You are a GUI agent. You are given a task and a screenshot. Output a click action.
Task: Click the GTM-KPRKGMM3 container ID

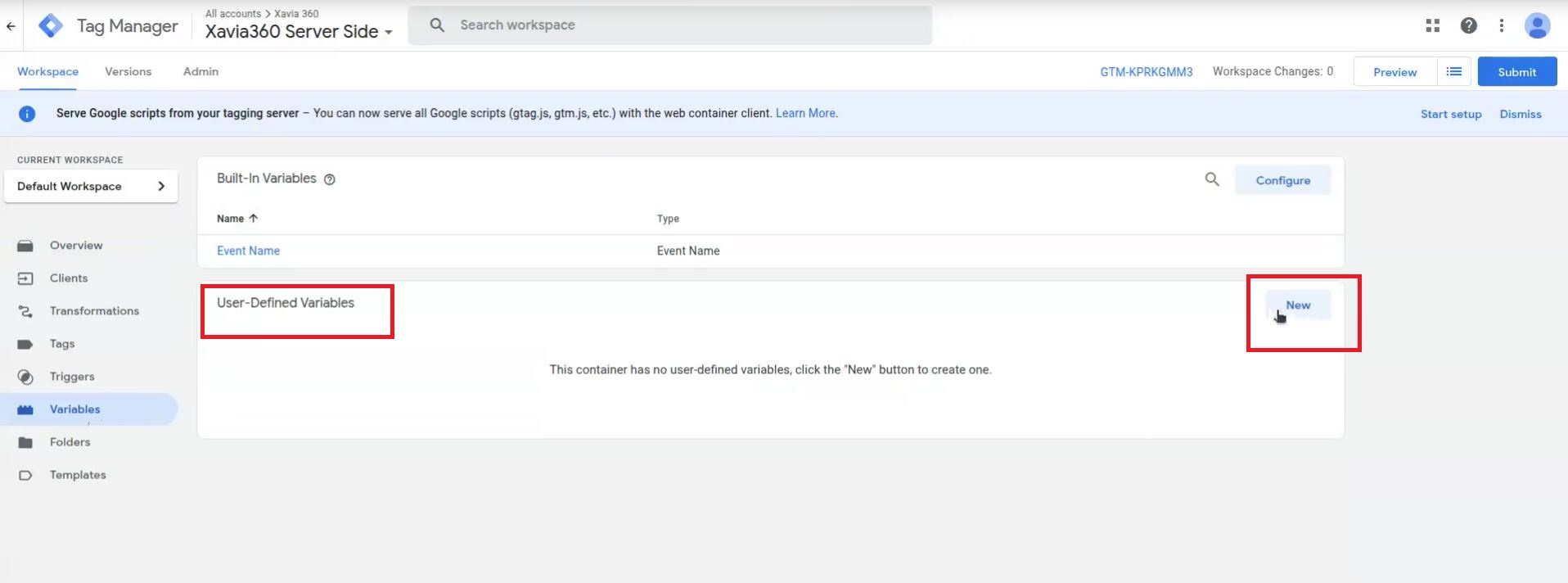tap(1147, 72)
